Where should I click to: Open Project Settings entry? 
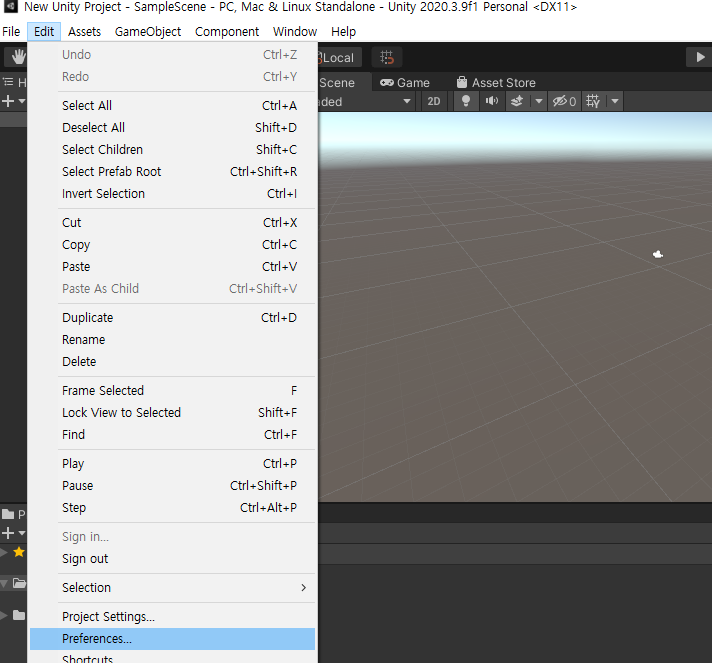coord(173,617)
